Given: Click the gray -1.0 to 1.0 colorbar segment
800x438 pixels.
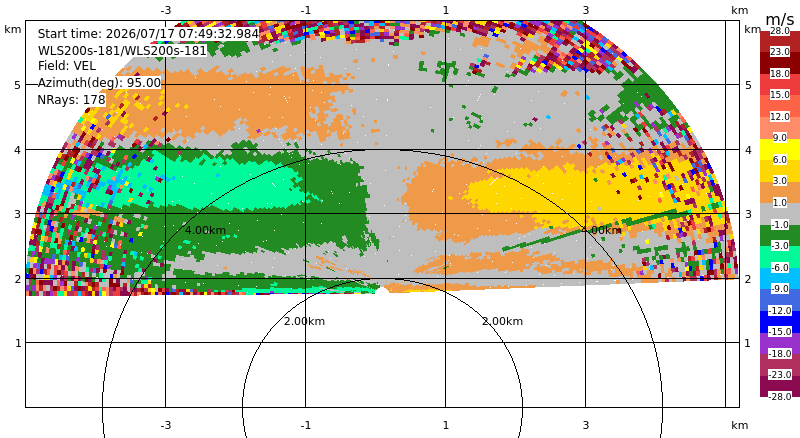Looking at the screenshot, I should point(780,214).
